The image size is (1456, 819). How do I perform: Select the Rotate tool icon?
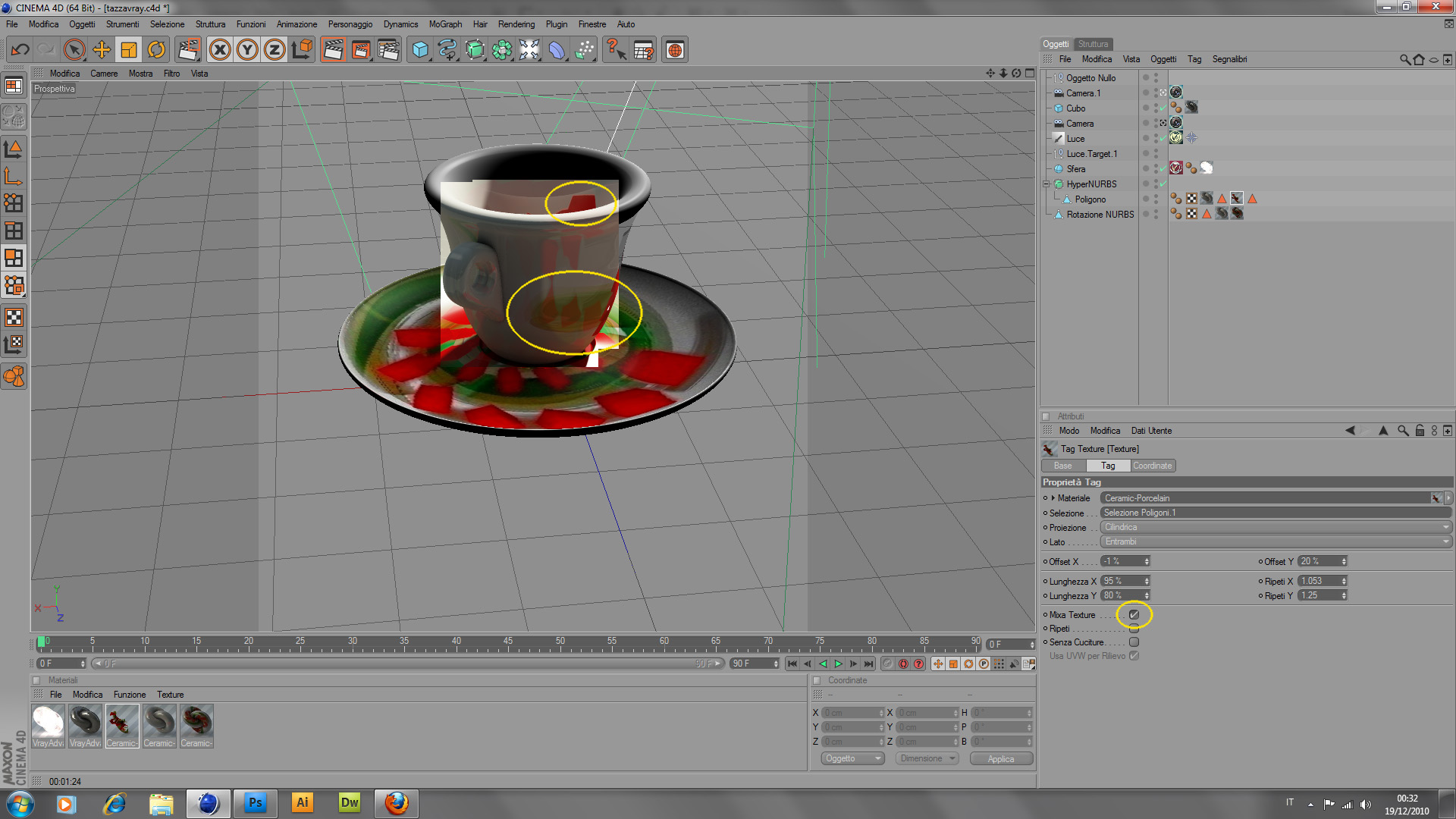[156, 50]
